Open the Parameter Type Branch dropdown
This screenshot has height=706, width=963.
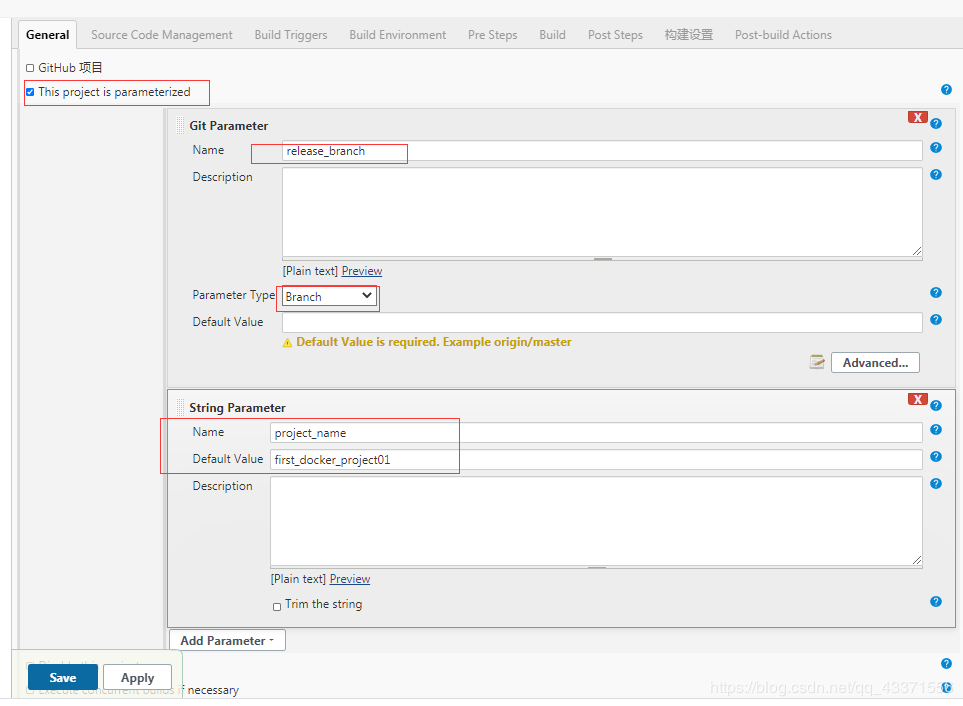tap(328, 296)
